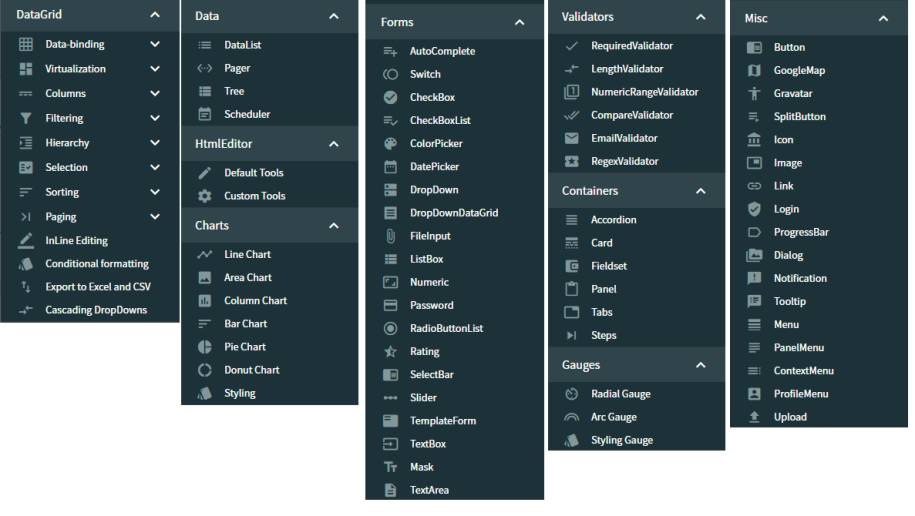Open the Switch component item

tap(455, 74)
